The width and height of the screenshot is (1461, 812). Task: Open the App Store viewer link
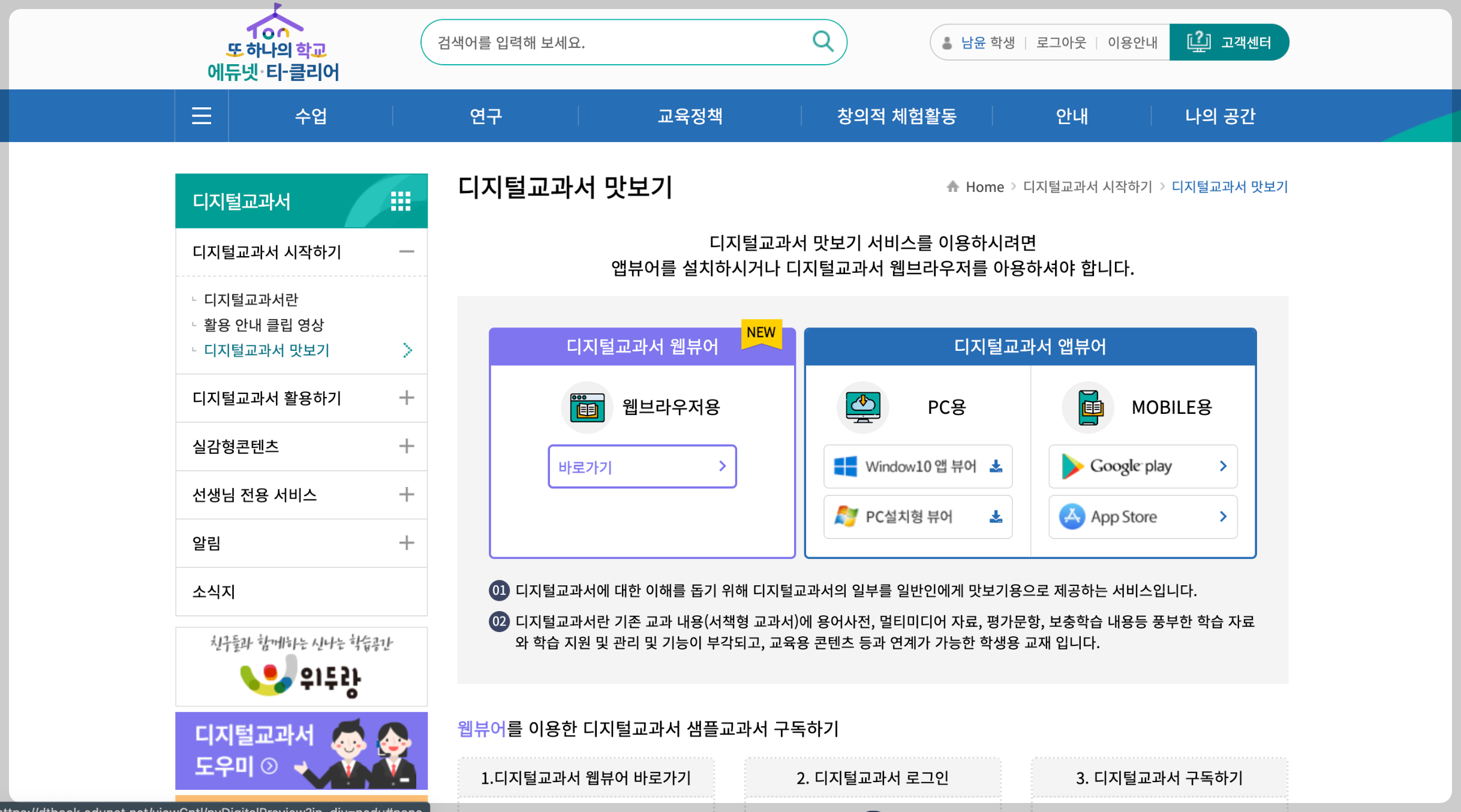point(1143,517)
